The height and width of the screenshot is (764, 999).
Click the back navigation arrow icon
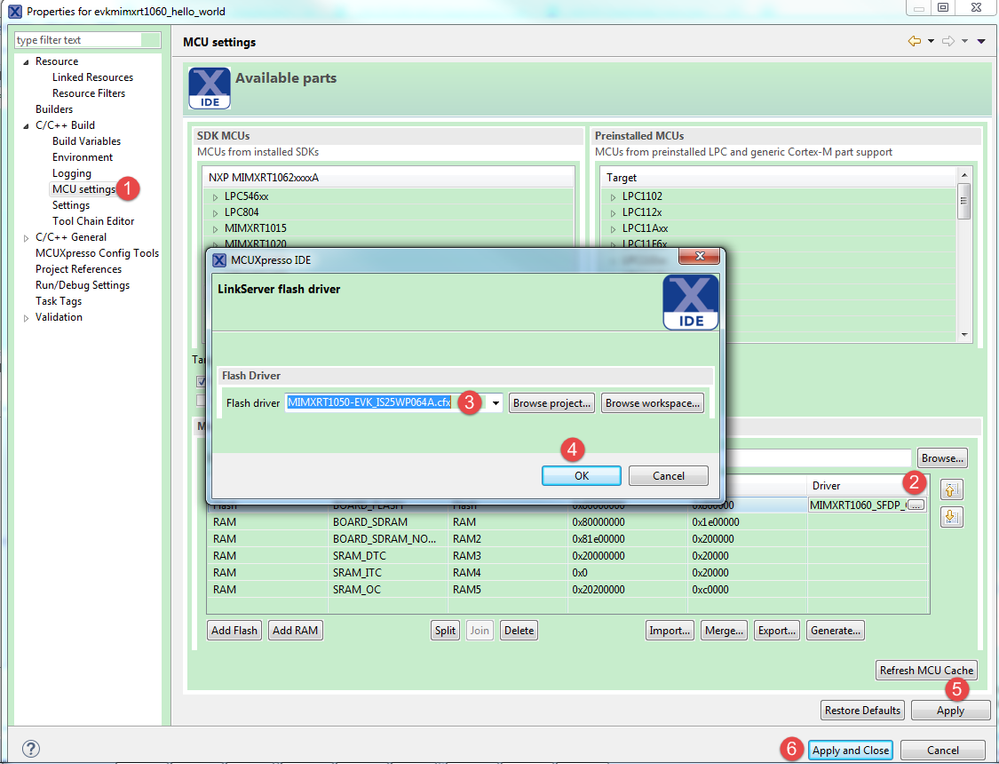[914, 41]
